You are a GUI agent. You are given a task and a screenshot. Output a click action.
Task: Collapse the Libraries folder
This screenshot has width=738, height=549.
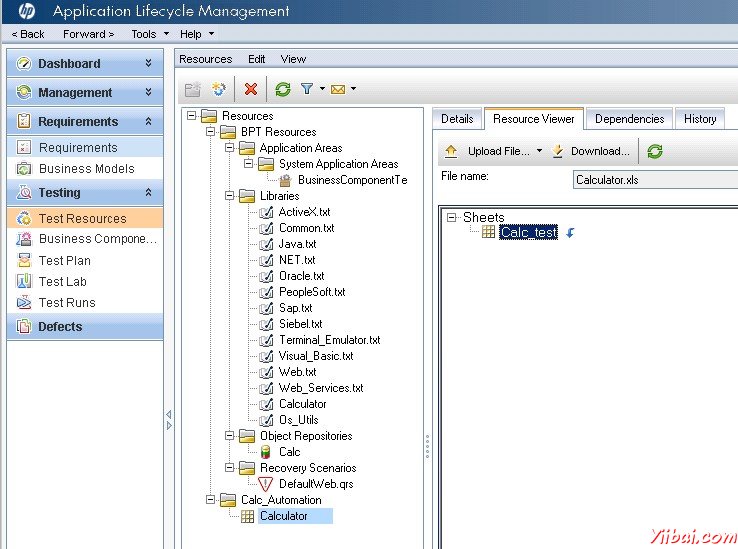click(230, 196)
